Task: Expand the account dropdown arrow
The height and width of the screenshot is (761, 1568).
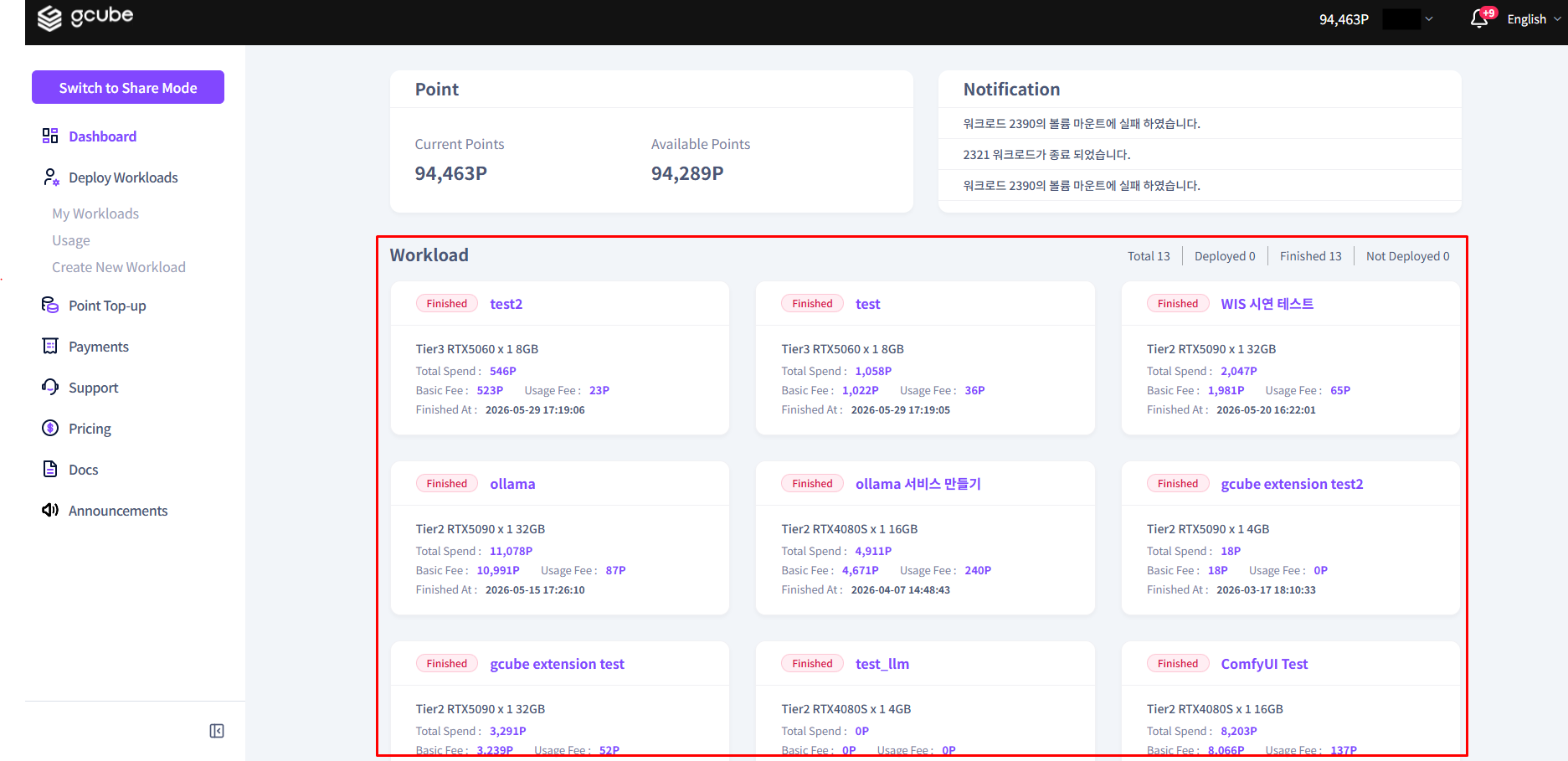Action: [x=1429, y=19]
